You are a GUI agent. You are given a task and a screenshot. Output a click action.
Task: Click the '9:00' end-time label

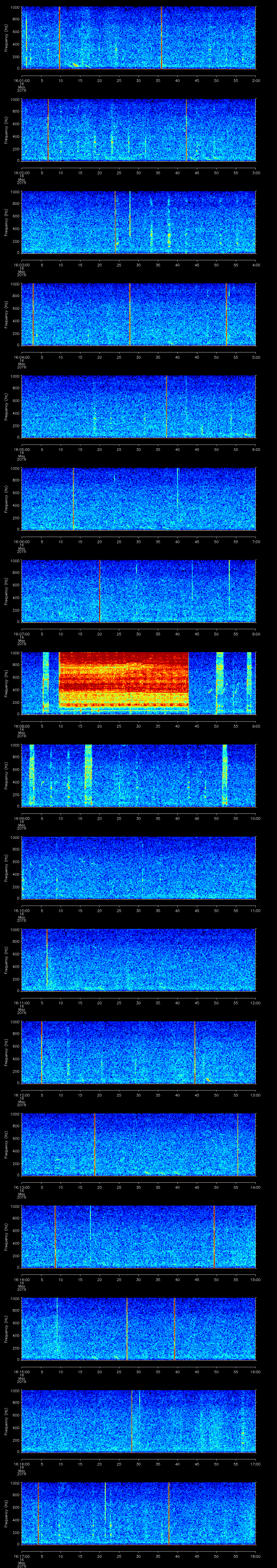256,726
